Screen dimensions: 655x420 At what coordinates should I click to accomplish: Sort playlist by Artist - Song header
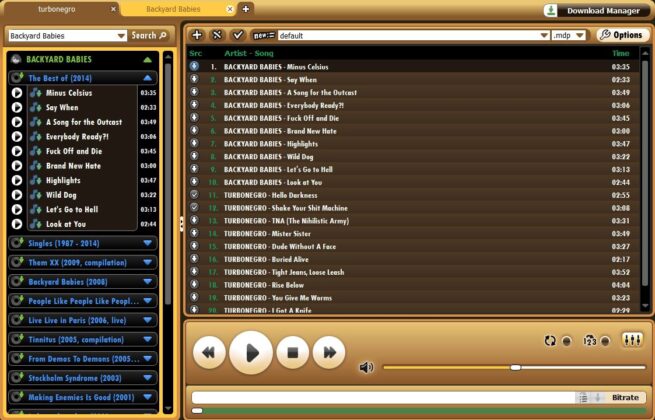[249, 53]
